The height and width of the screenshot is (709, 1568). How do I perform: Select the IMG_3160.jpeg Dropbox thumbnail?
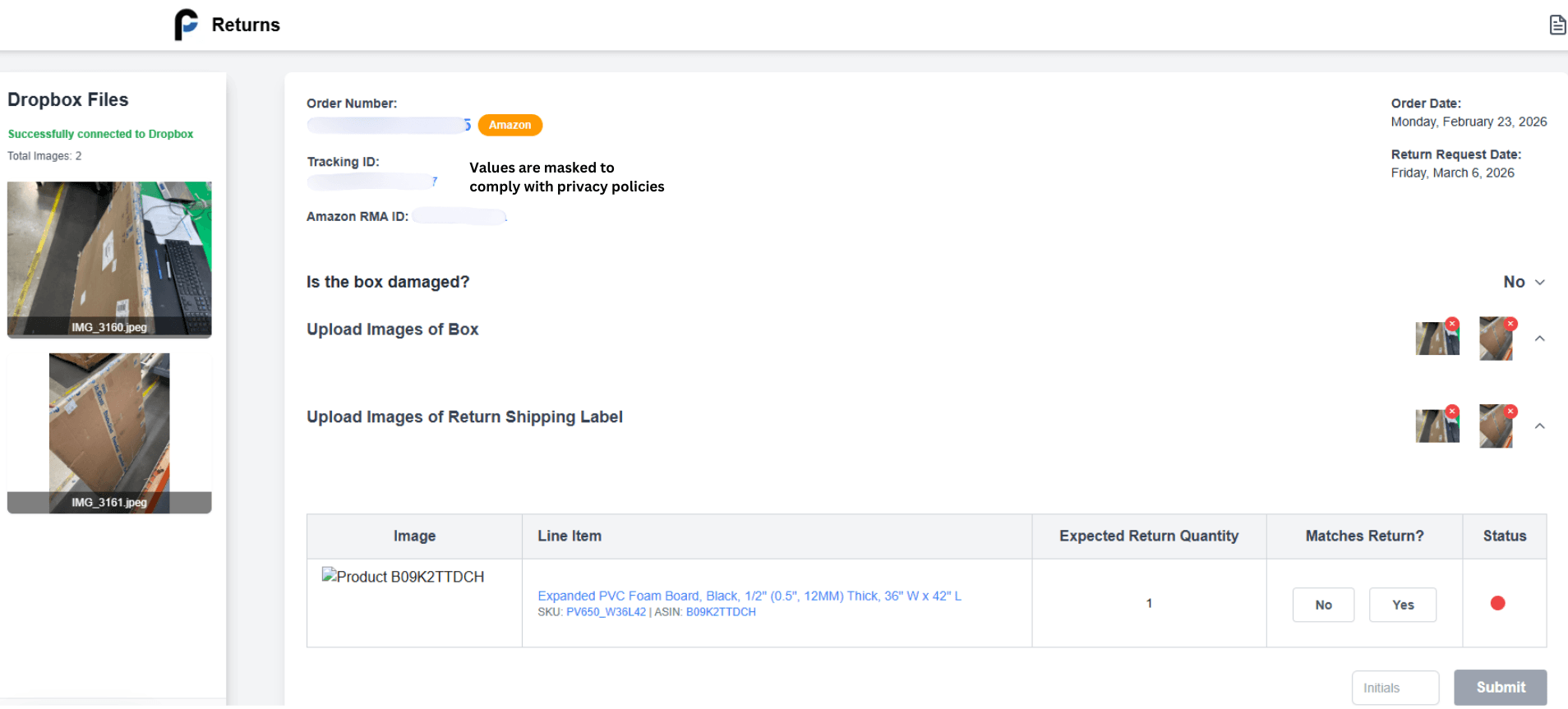tap(109, 260)
